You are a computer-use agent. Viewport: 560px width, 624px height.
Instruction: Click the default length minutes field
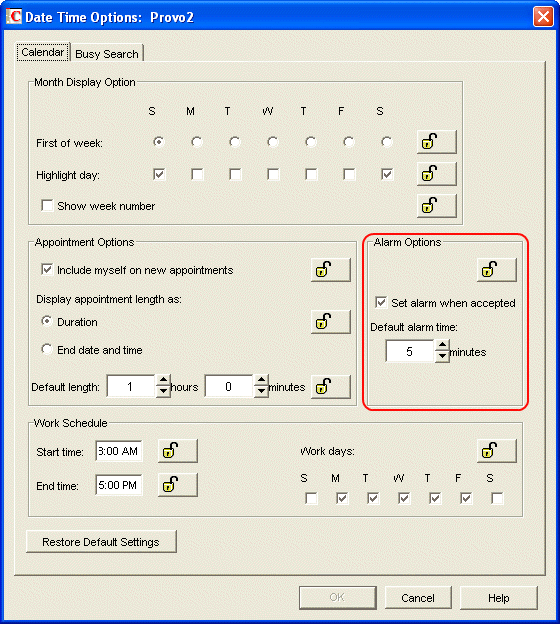[229, 386]
